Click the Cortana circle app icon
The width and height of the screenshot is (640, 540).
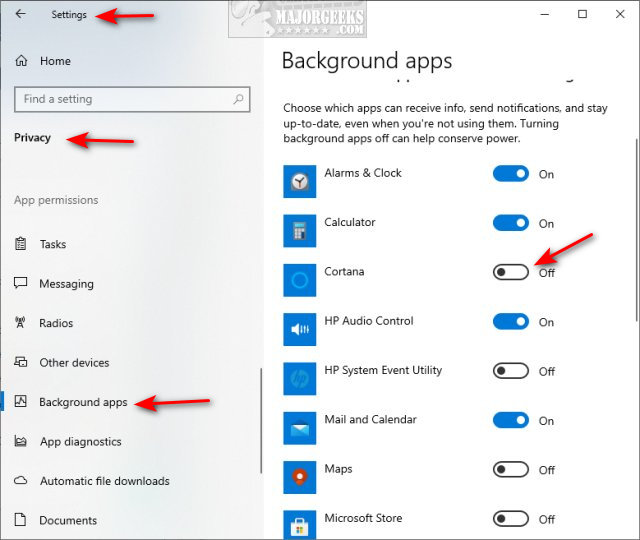coord(300,280)
